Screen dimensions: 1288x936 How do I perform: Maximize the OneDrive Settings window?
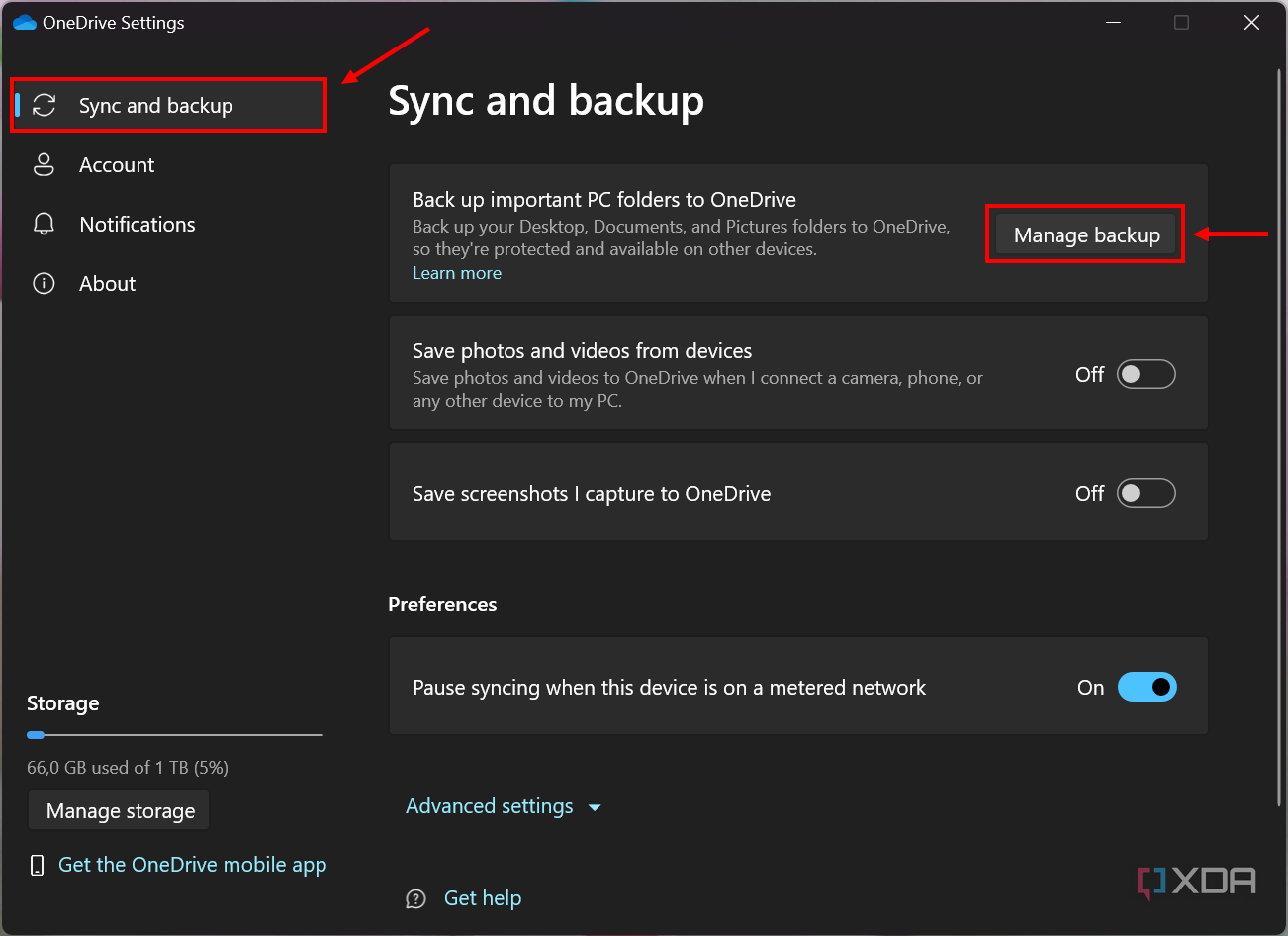pyautogui.click(x=1181, y=23)
